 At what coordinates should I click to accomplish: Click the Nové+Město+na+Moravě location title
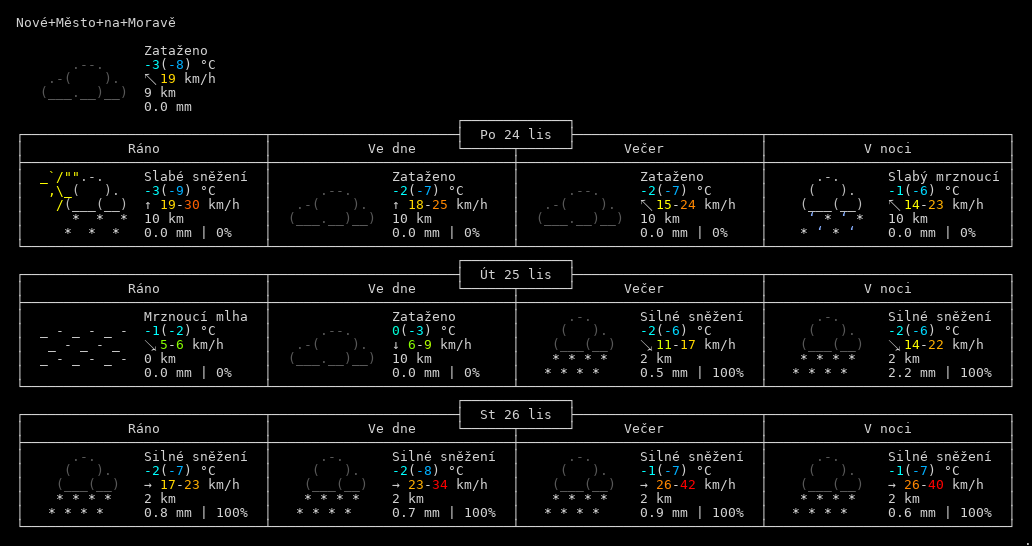point(96,22)
